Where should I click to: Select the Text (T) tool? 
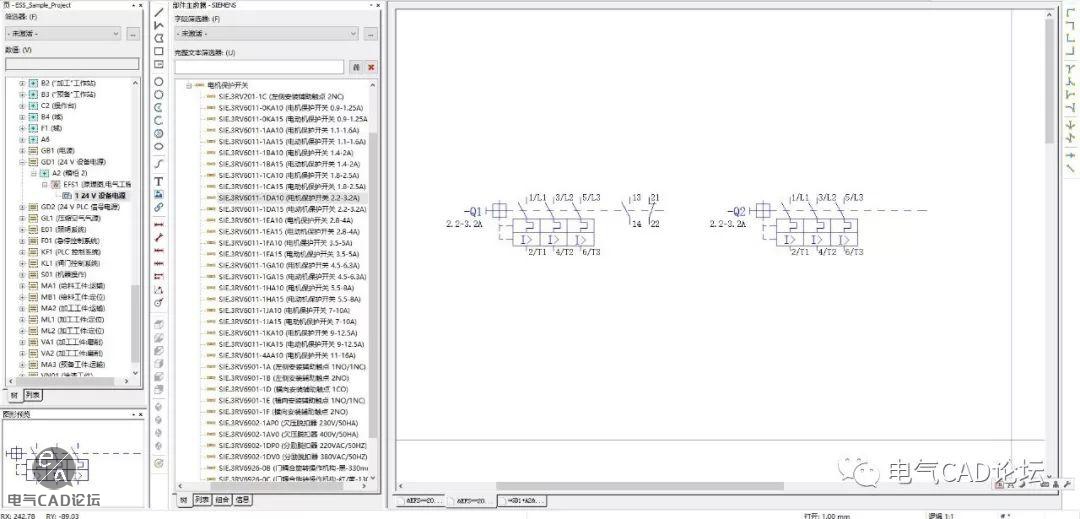point(158,181)
